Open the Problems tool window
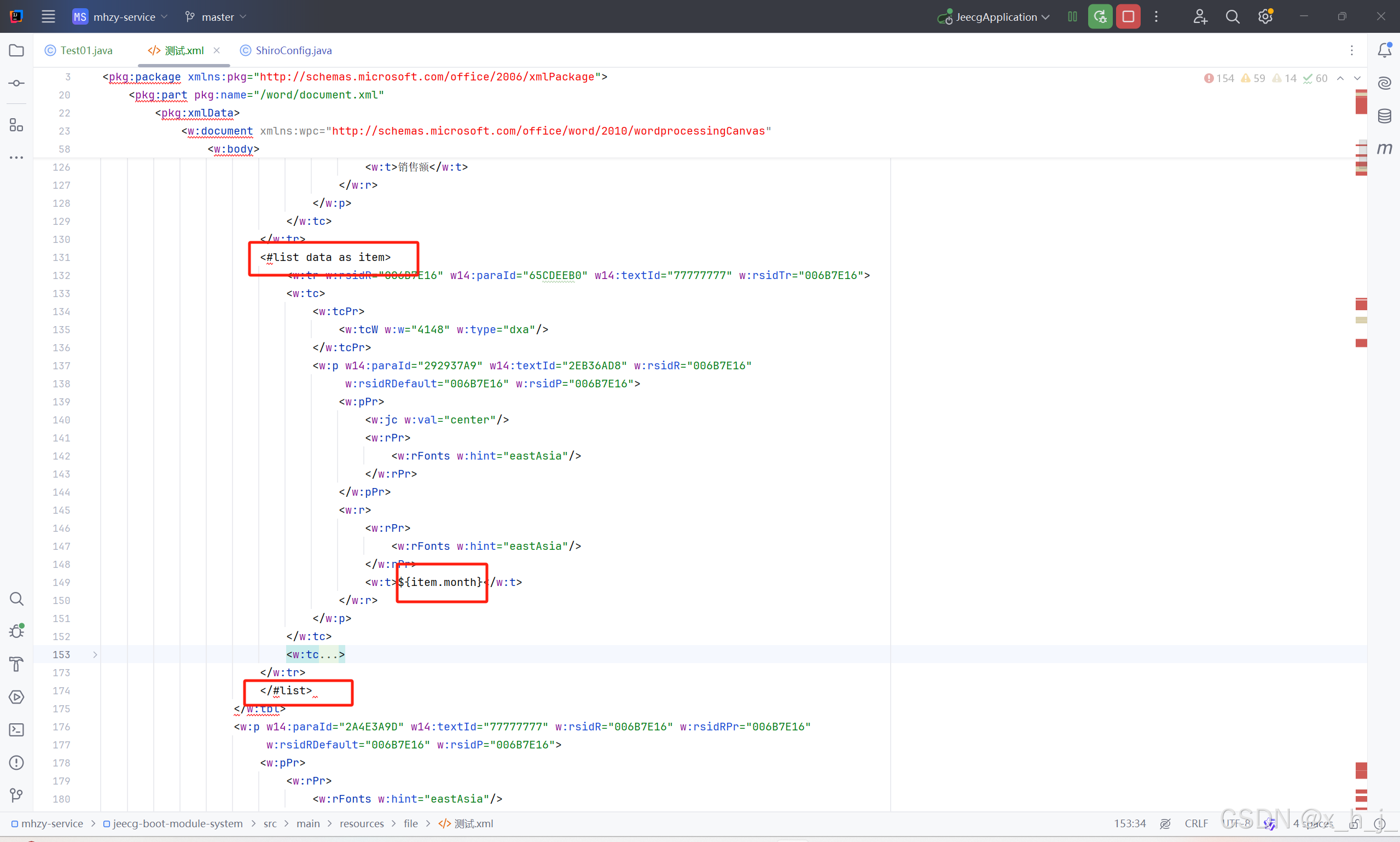The image size is (1400, 842). (16, 763)
